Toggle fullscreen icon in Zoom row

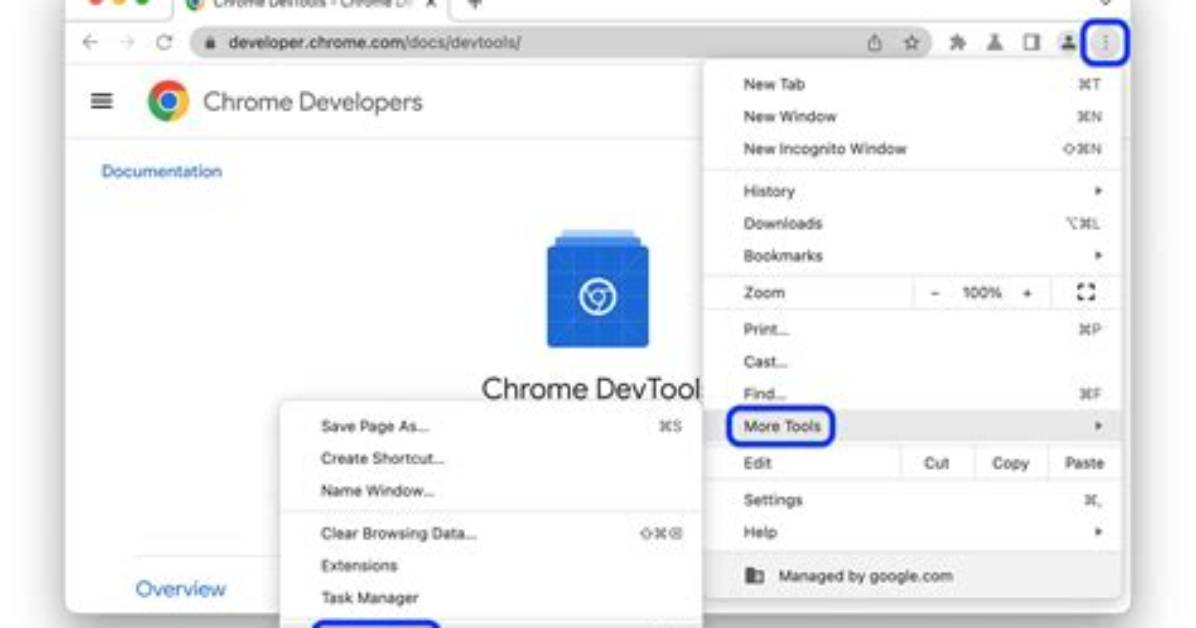(1086, 292)
